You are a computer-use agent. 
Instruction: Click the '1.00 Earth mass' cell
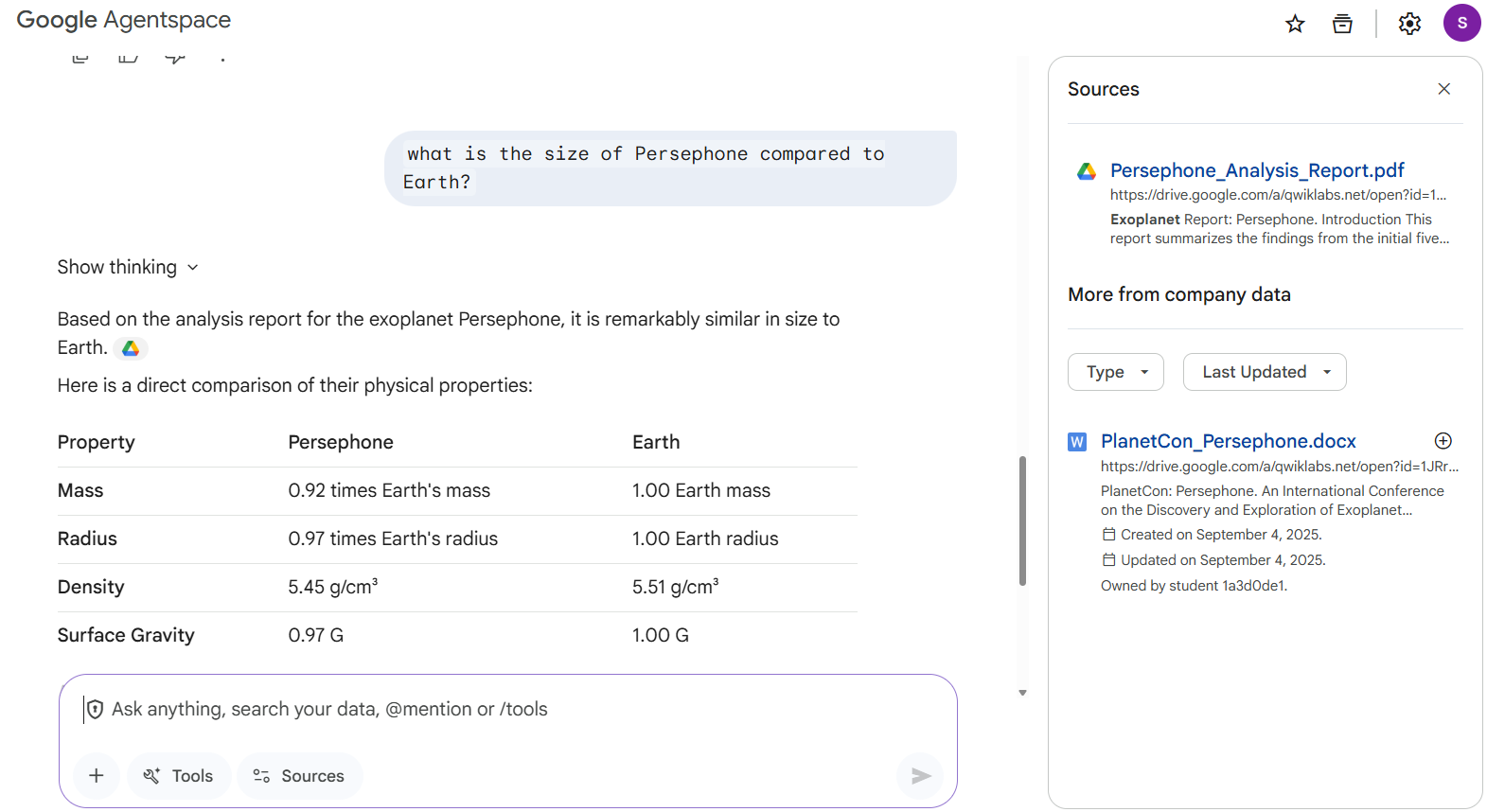pos(701,490)
